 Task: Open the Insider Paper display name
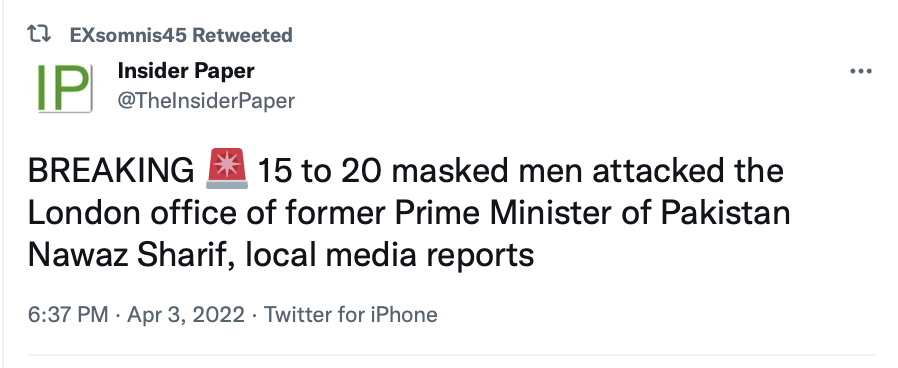click(186, 71)
